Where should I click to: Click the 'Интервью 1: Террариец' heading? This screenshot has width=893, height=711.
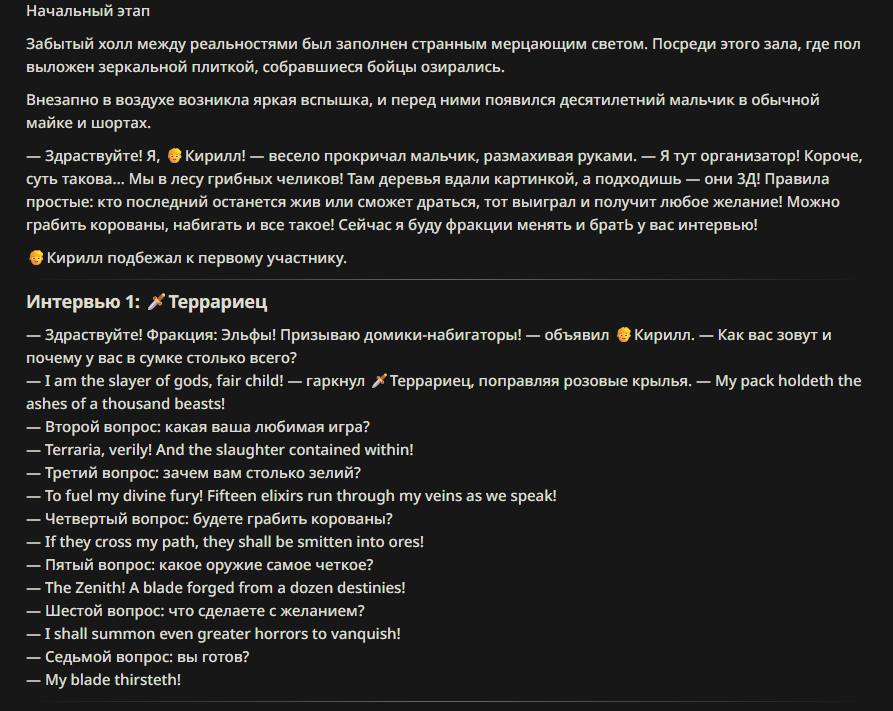coord(146,301)
